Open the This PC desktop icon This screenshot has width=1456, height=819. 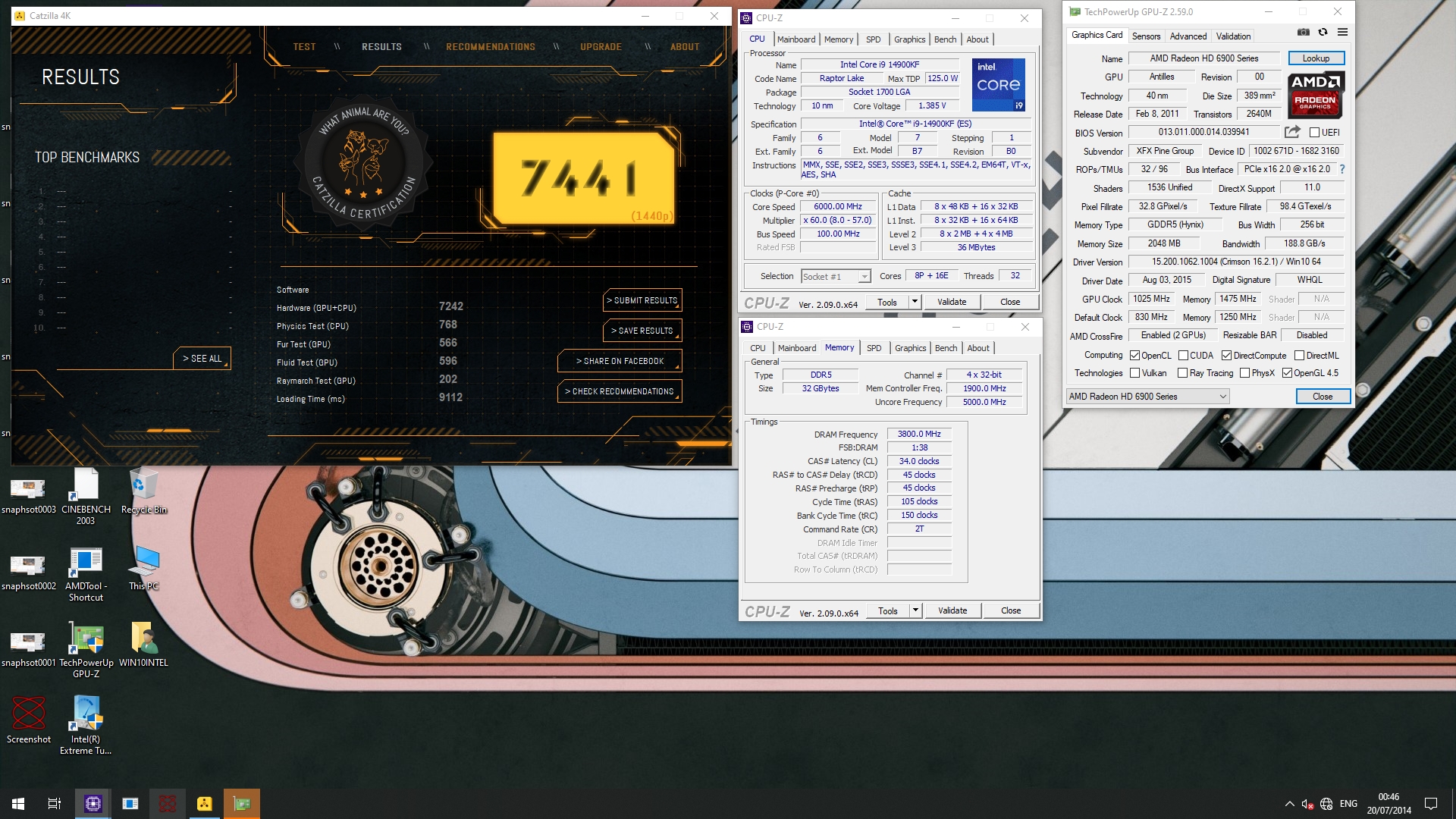click(144, 569)
